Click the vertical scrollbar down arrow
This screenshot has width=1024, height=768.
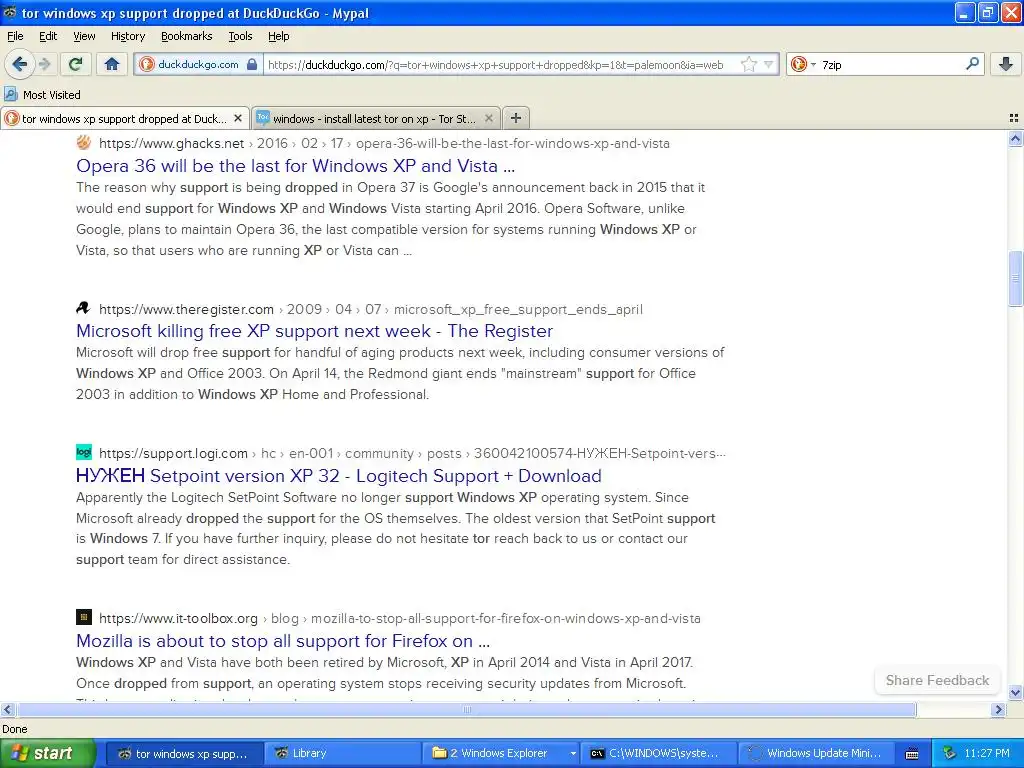(x=1015, y=693)
